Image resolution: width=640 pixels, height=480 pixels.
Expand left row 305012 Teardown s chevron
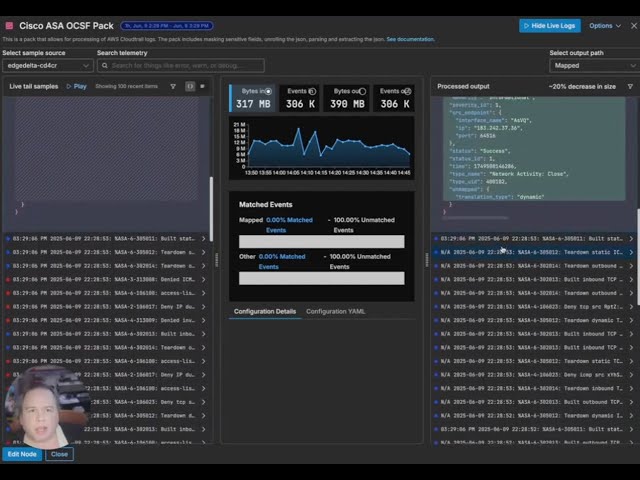click(204, 252)
